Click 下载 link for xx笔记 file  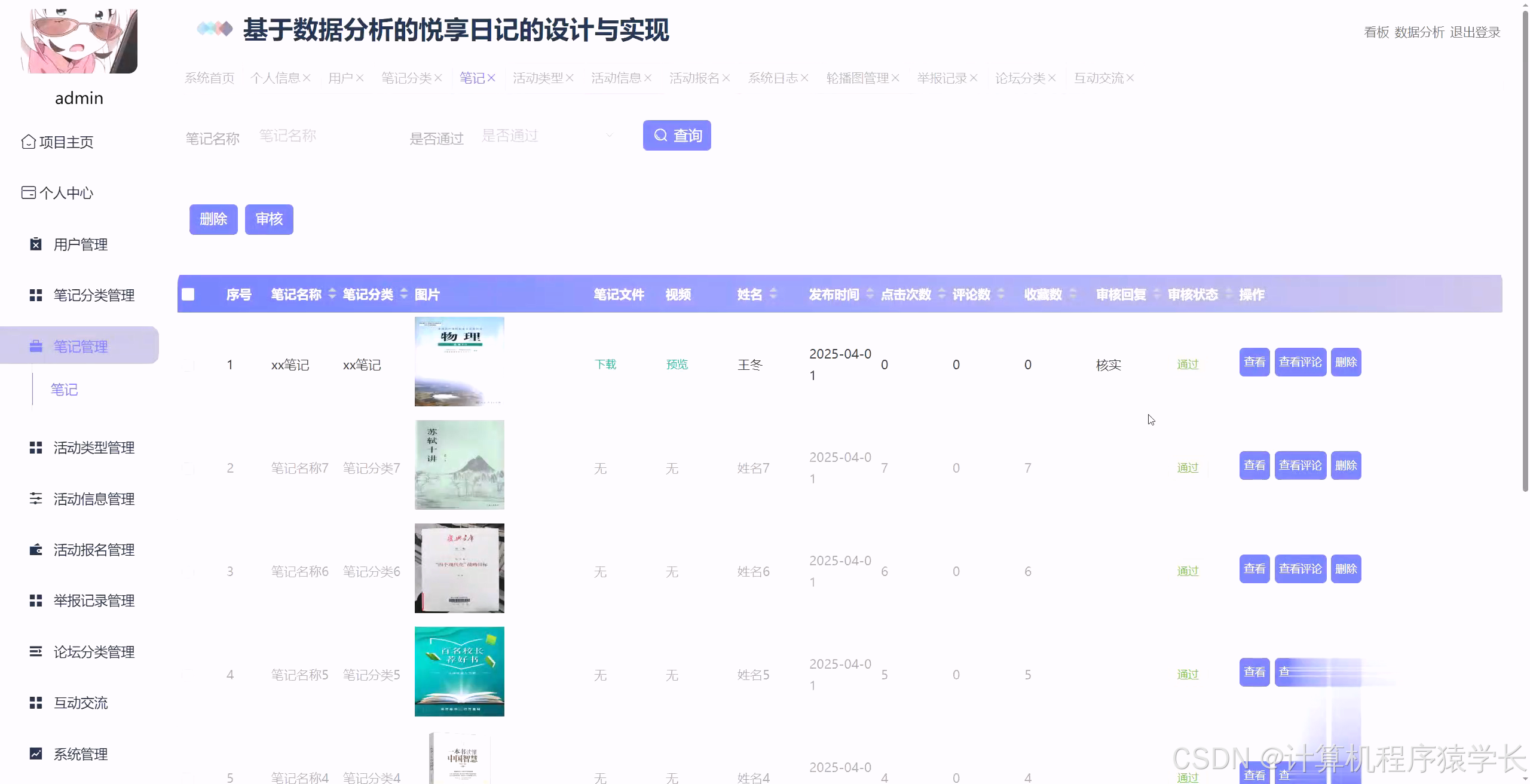[x=605, y=364]
